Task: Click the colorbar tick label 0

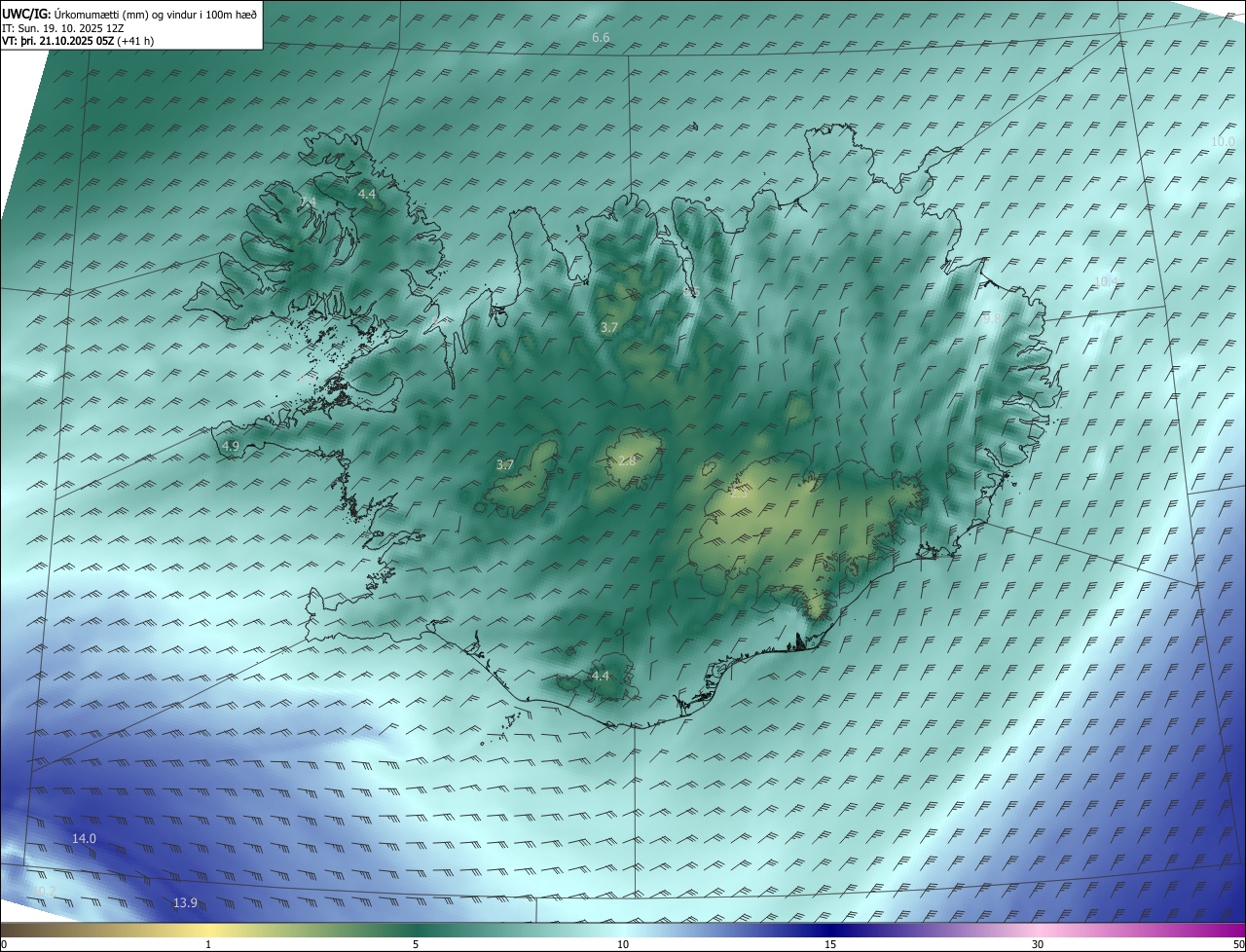Action: 4,944
